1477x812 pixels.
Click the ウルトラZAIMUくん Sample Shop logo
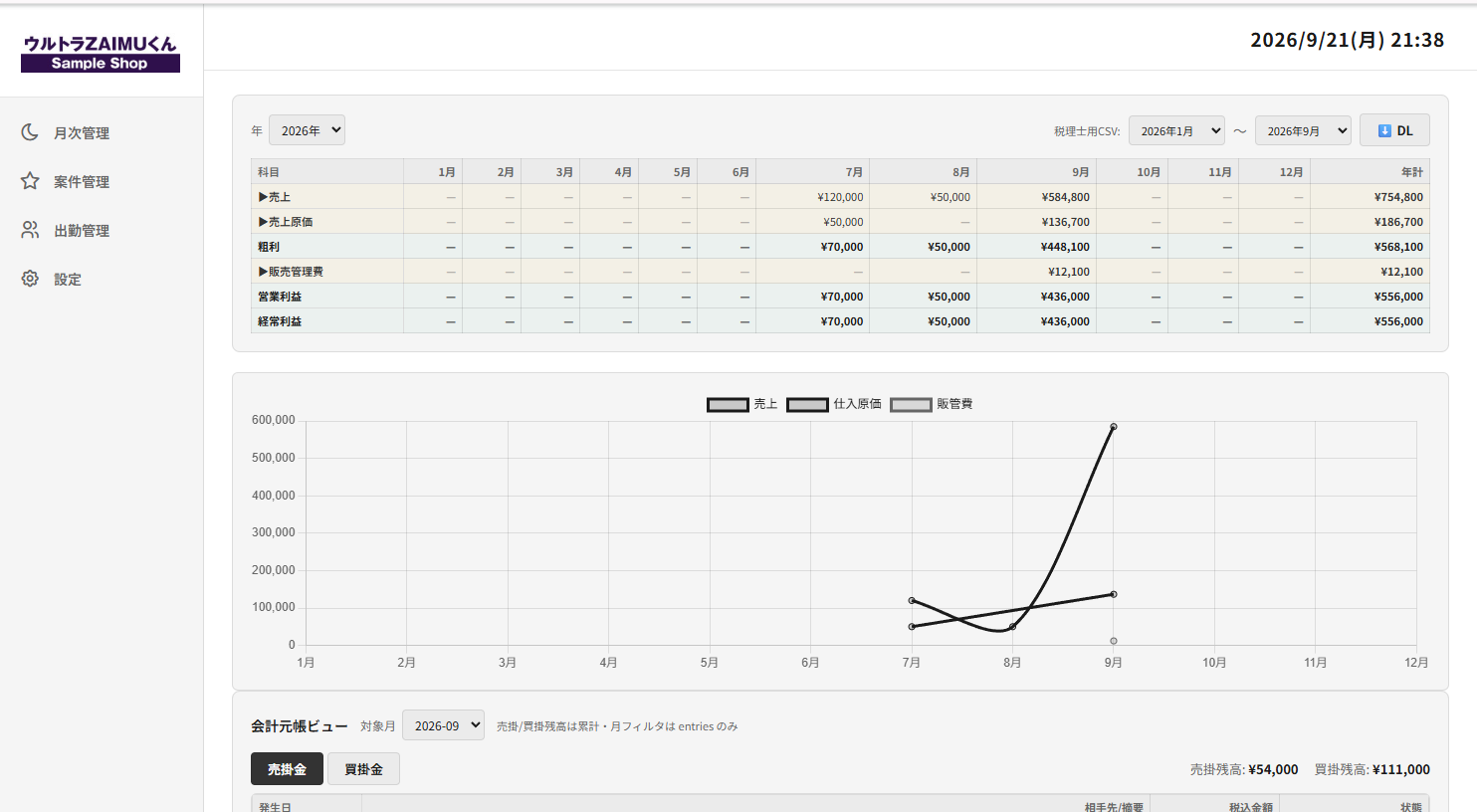[101, 53]
